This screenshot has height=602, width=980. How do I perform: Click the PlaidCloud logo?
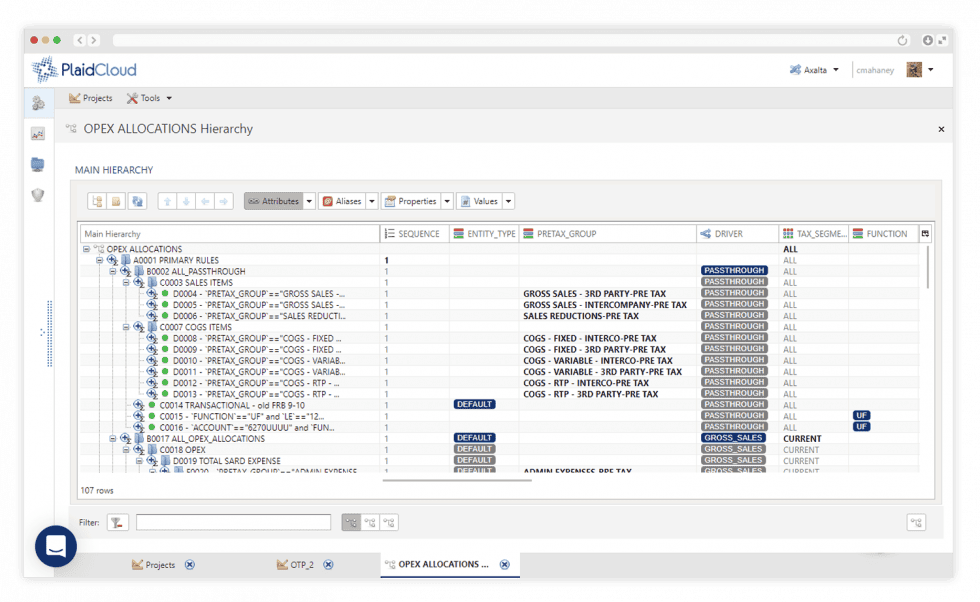click(84, 69)
